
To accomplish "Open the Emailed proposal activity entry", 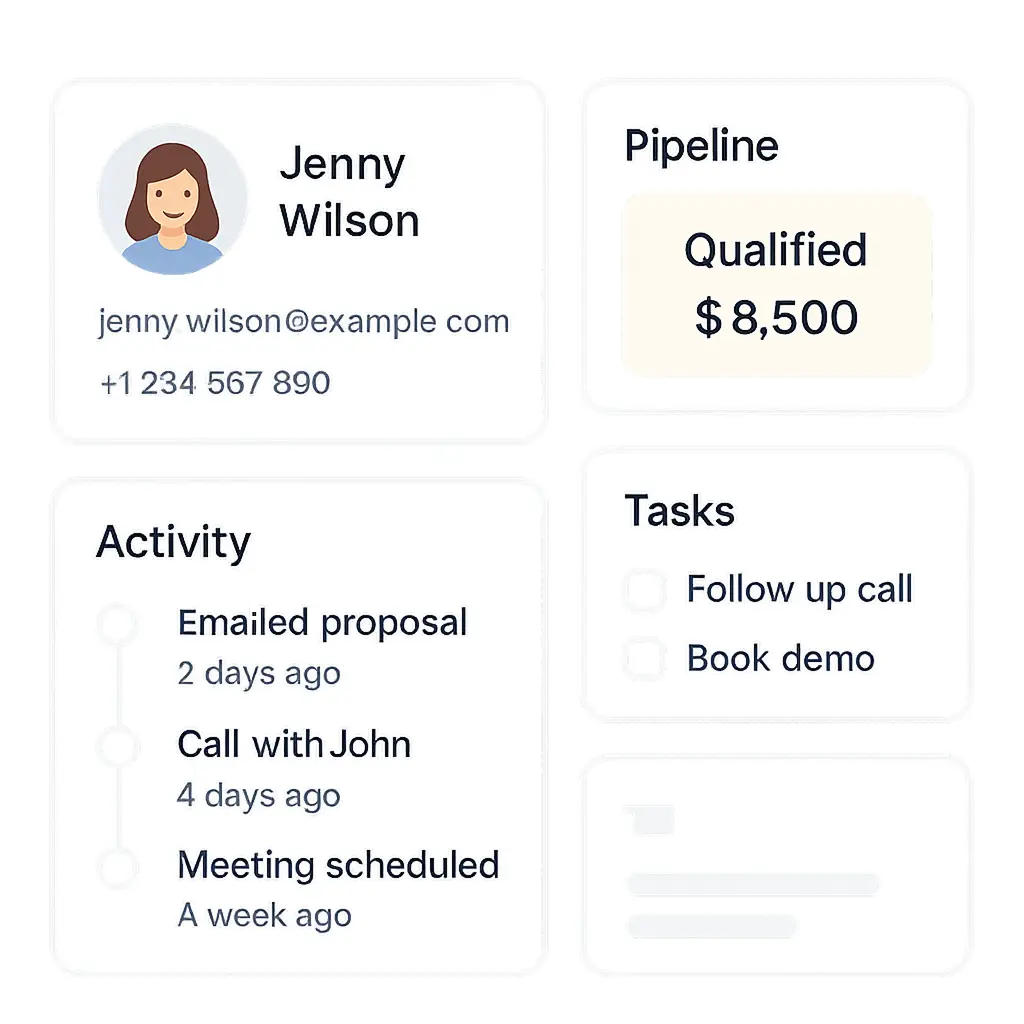I will tap(323, 647).
